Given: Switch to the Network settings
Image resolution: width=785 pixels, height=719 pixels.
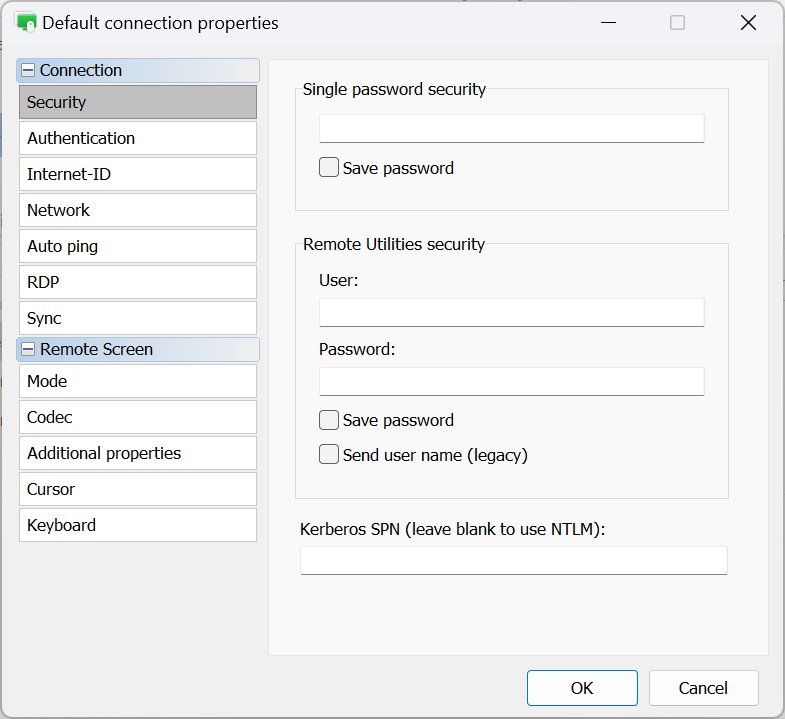Looking at the screenshot, I should click(138, 210).
